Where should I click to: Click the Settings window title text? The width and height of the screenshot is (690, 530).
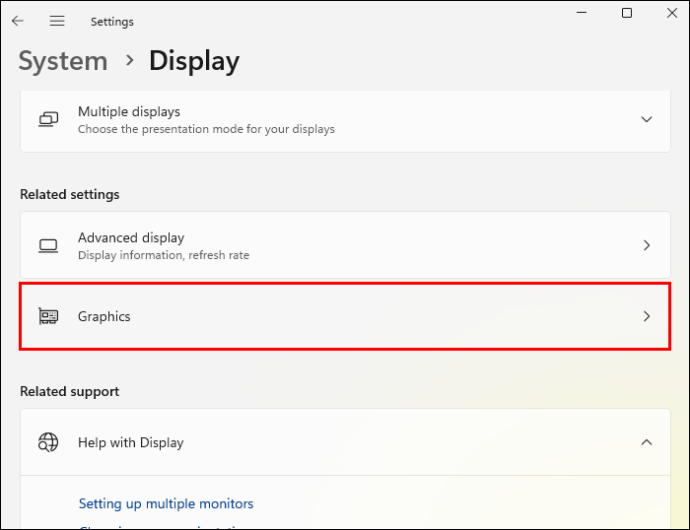click(112, 22)
